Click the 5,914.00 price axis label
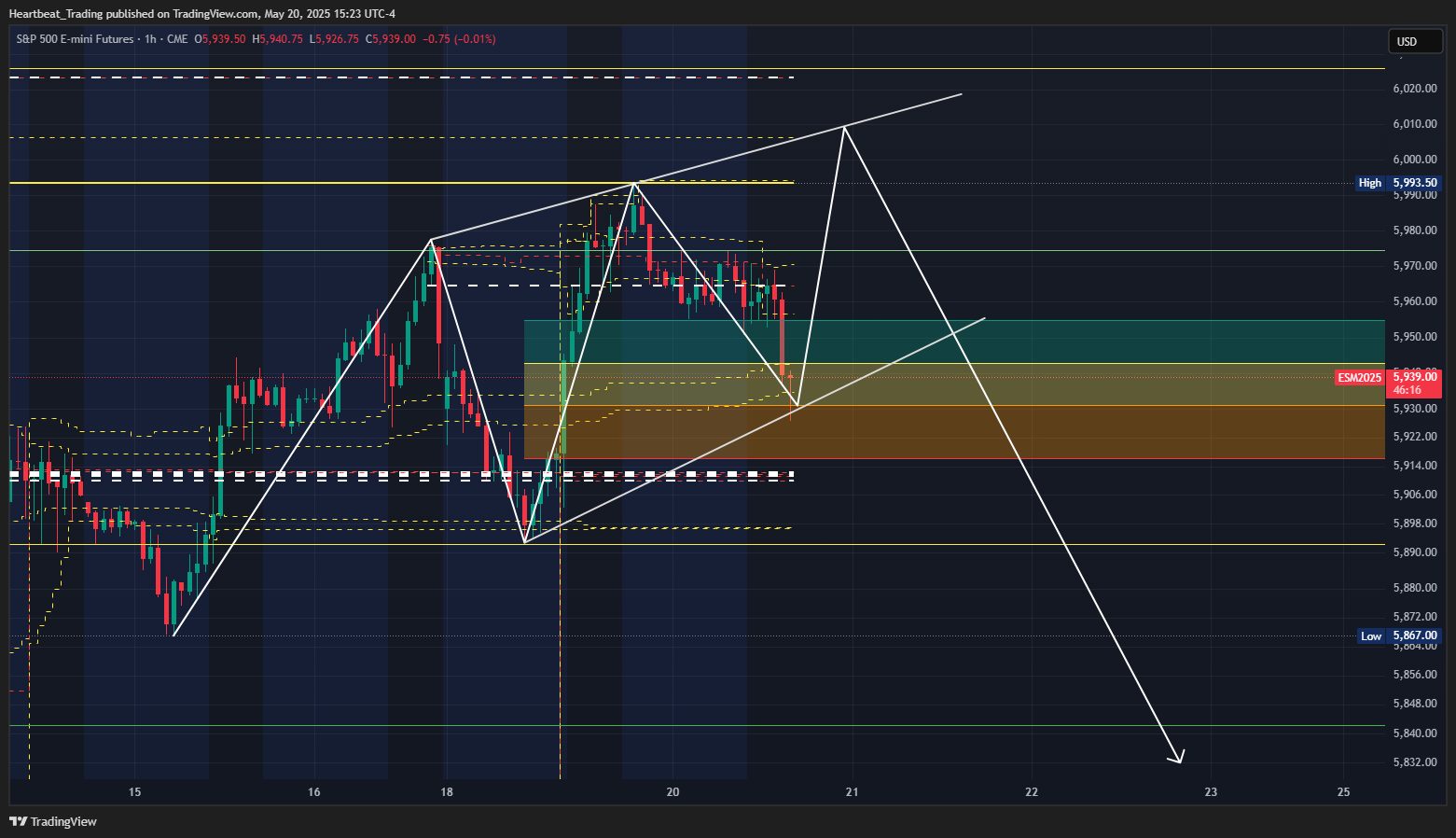 click(x=1414, y=466)
